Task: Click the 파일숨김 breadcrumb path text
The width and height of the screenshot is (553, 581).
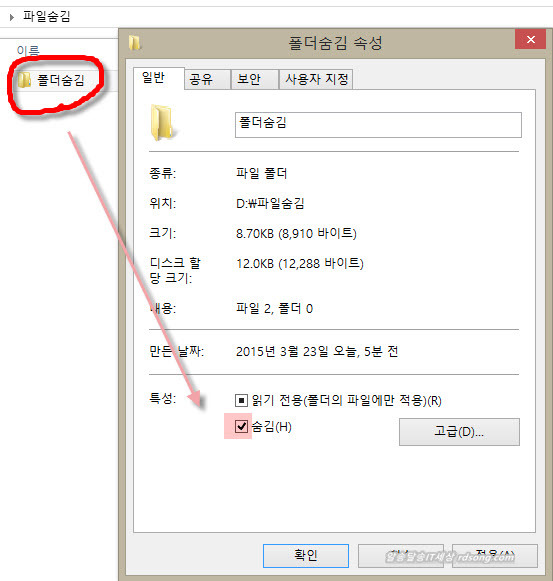Action: click(46, 17)
